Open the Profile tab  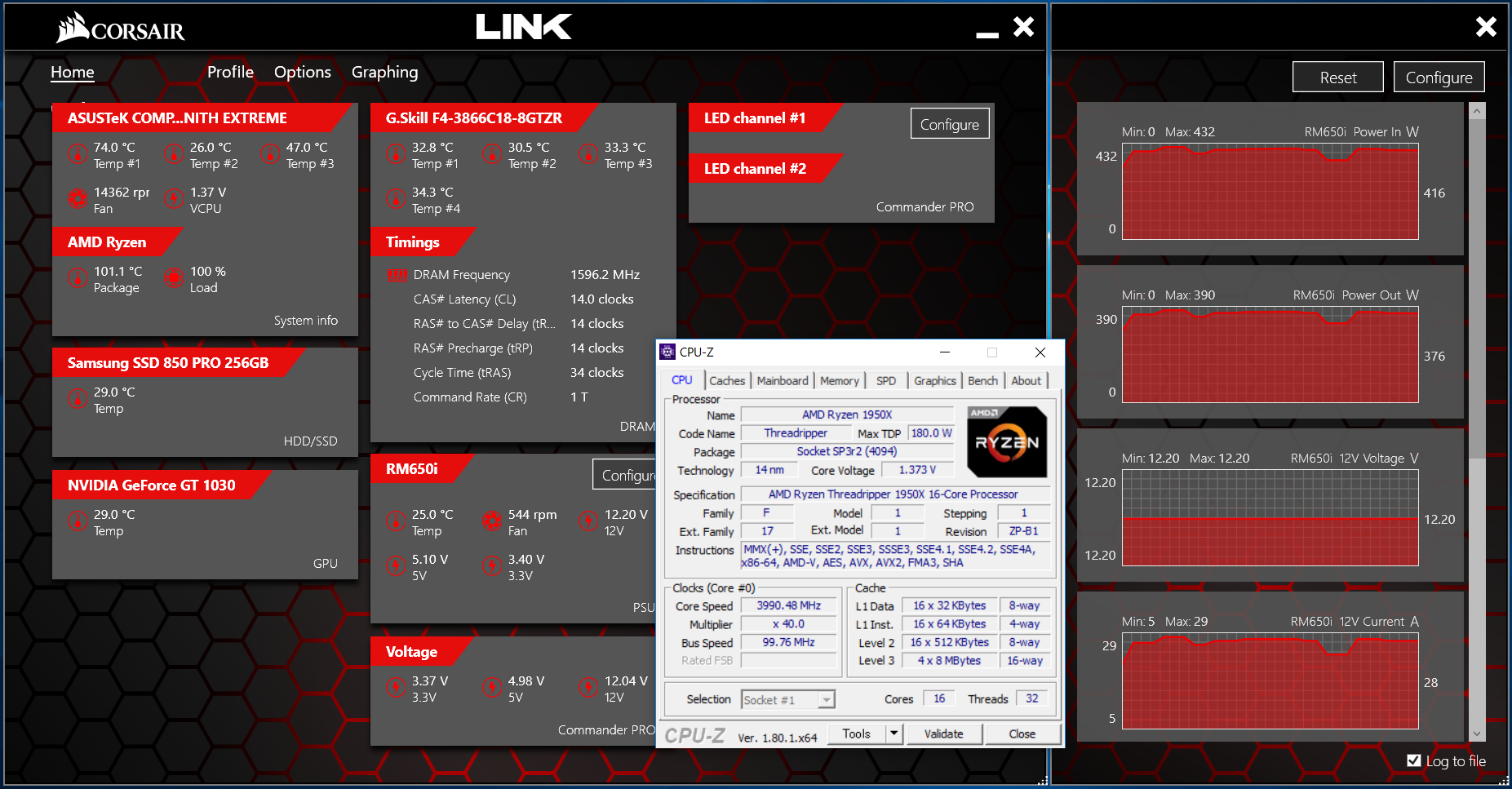(230, 72)
